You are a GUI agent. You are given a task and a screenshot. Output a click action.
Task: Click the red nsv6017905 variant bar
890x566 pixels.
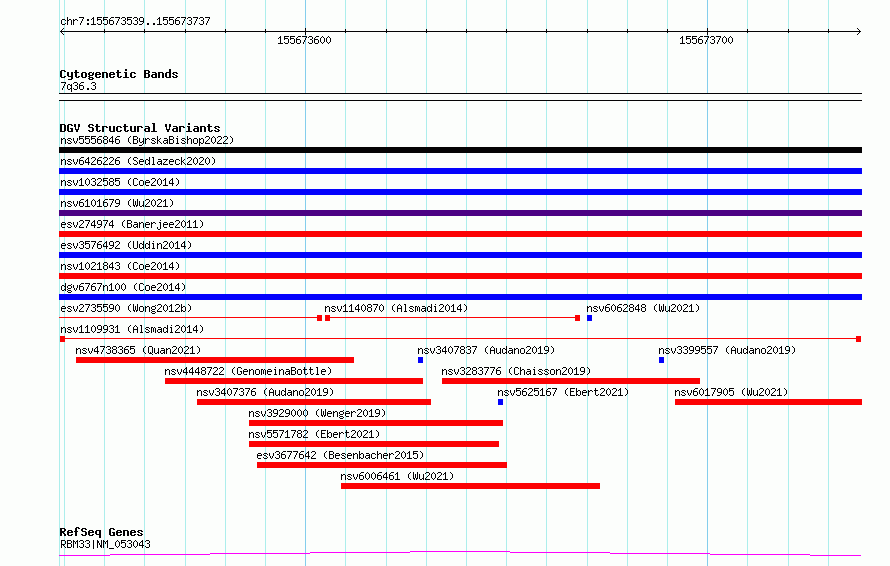[769, 402]
